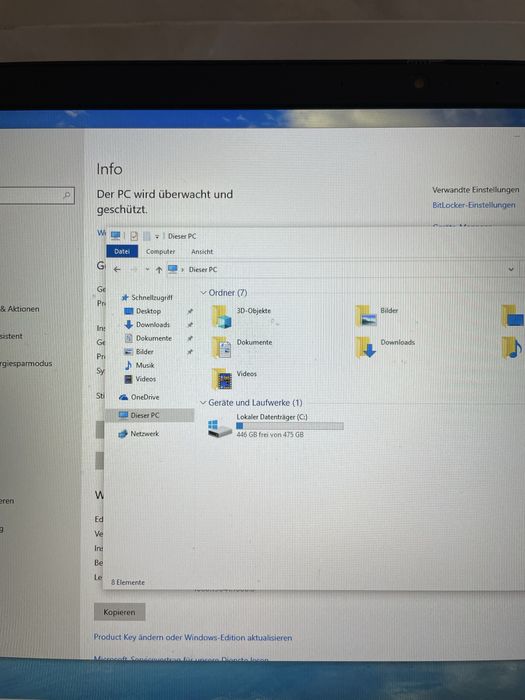This screenshot has width=525, height=700.
Task: Click the Kopieren button in Settings
Action: pyautogui.click(x=119, y=612)
